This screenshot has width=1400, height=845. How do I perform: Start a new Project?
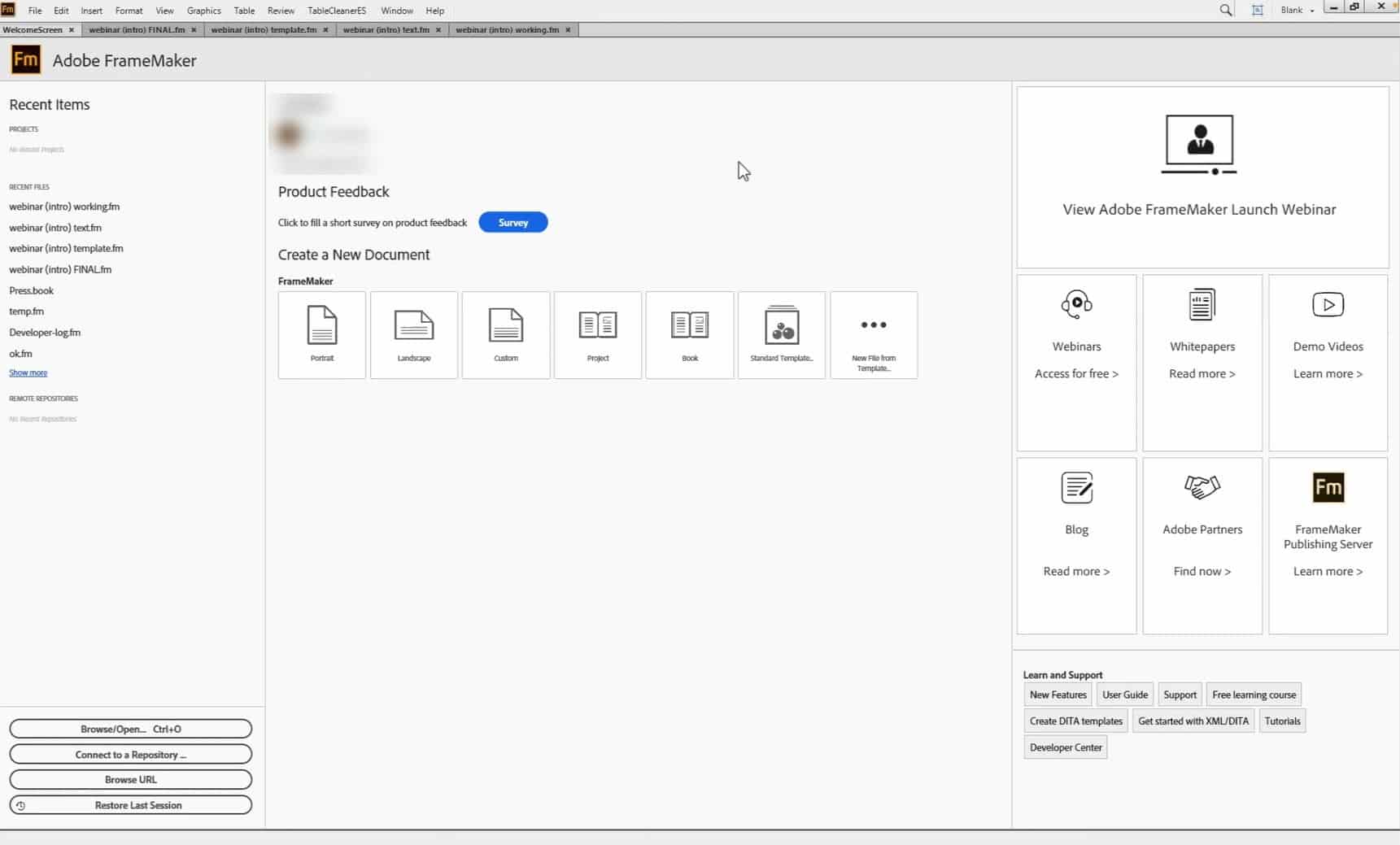(x=597, y=334)
